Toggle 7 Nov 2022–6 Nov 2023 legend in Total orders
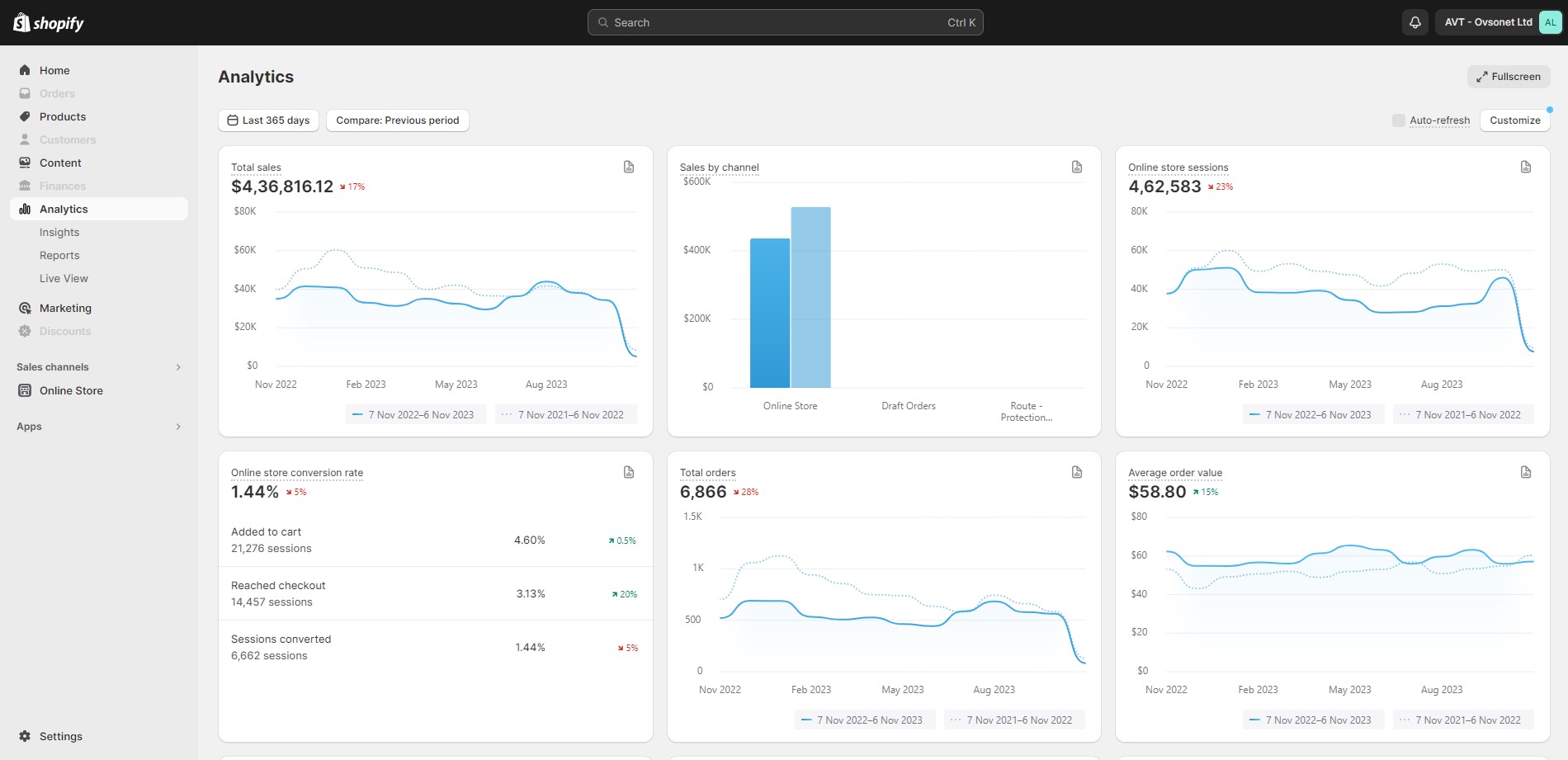The height and width of the screenshot is (760, 1568). [864, 720]
